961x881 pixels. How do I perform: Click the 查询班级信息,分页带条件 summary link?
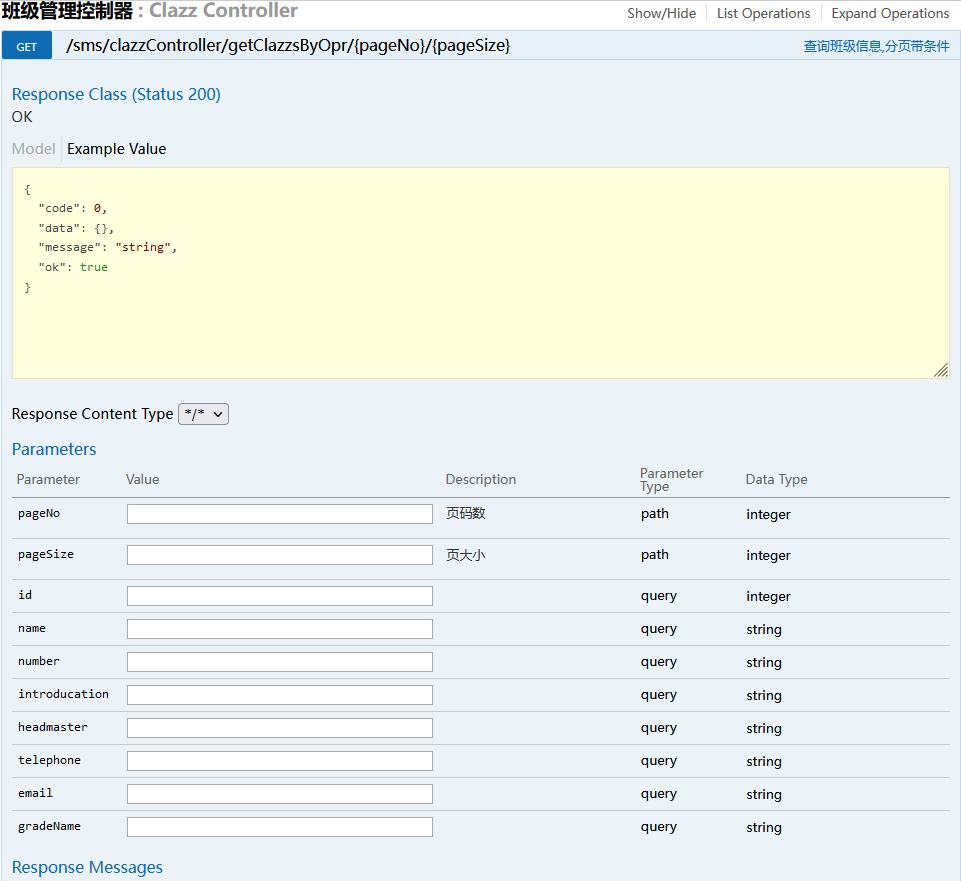tap(876, 46)
